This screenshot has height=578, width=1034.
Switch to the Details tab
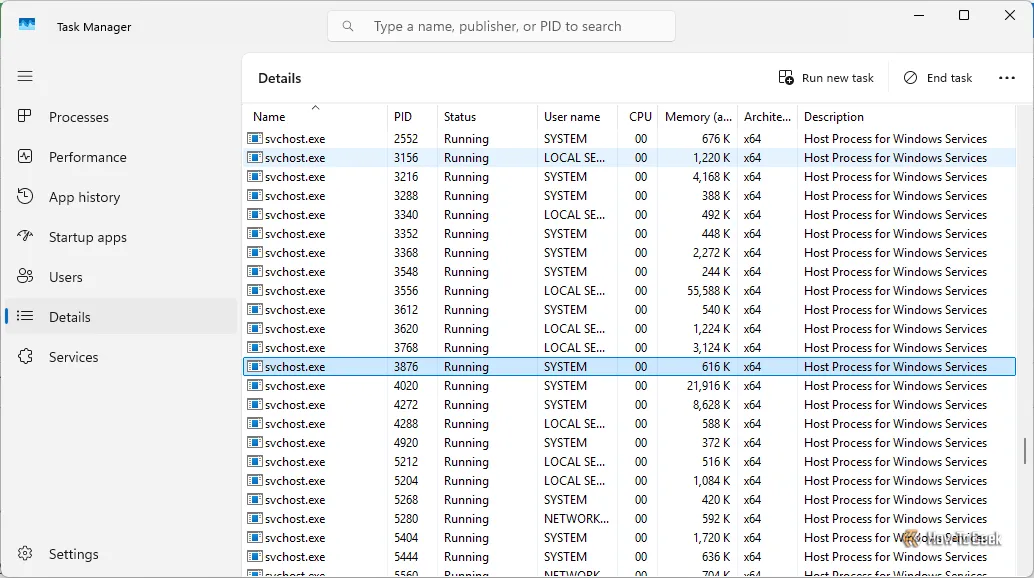tap(70, 317)
